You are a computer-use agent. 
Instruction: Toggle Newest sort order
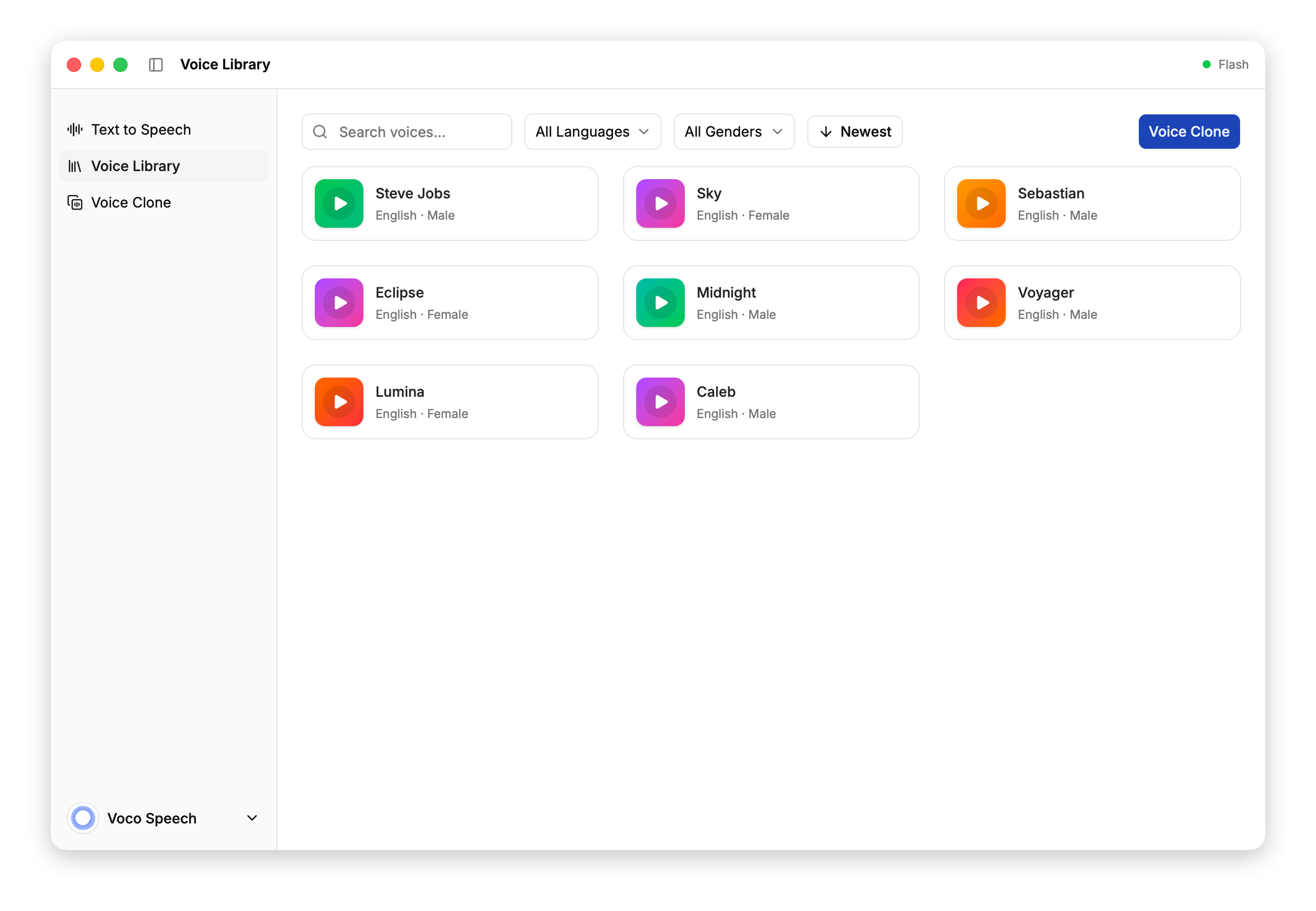point(854,132)
